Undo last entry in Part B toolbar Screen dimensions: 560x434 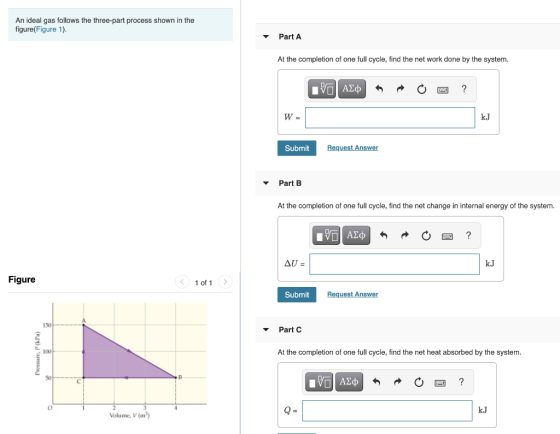pos(384,235)
